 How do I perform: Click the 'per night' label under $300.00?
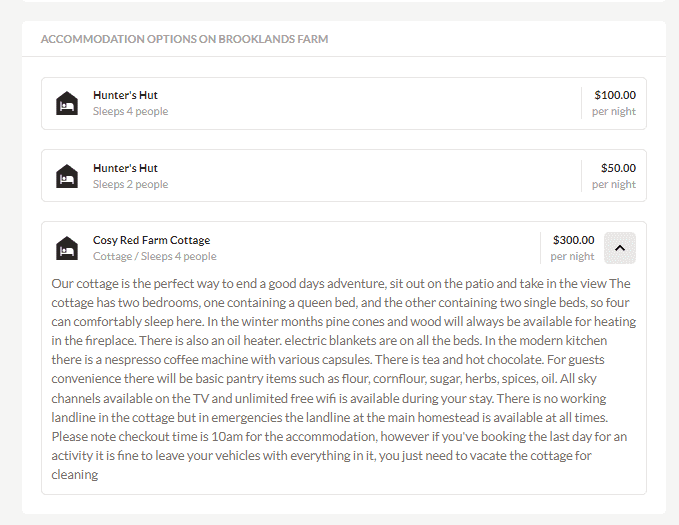572,256
